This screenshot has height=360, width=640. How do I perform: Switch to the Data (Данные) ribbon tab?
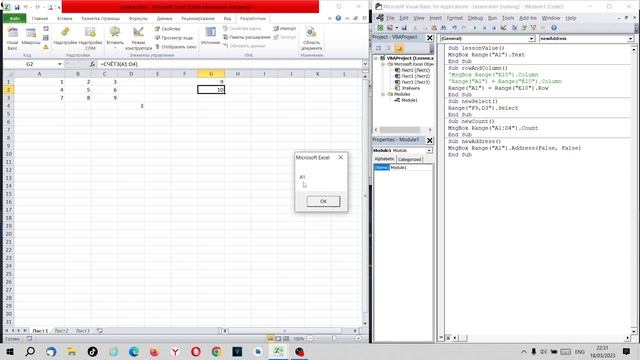164,18
